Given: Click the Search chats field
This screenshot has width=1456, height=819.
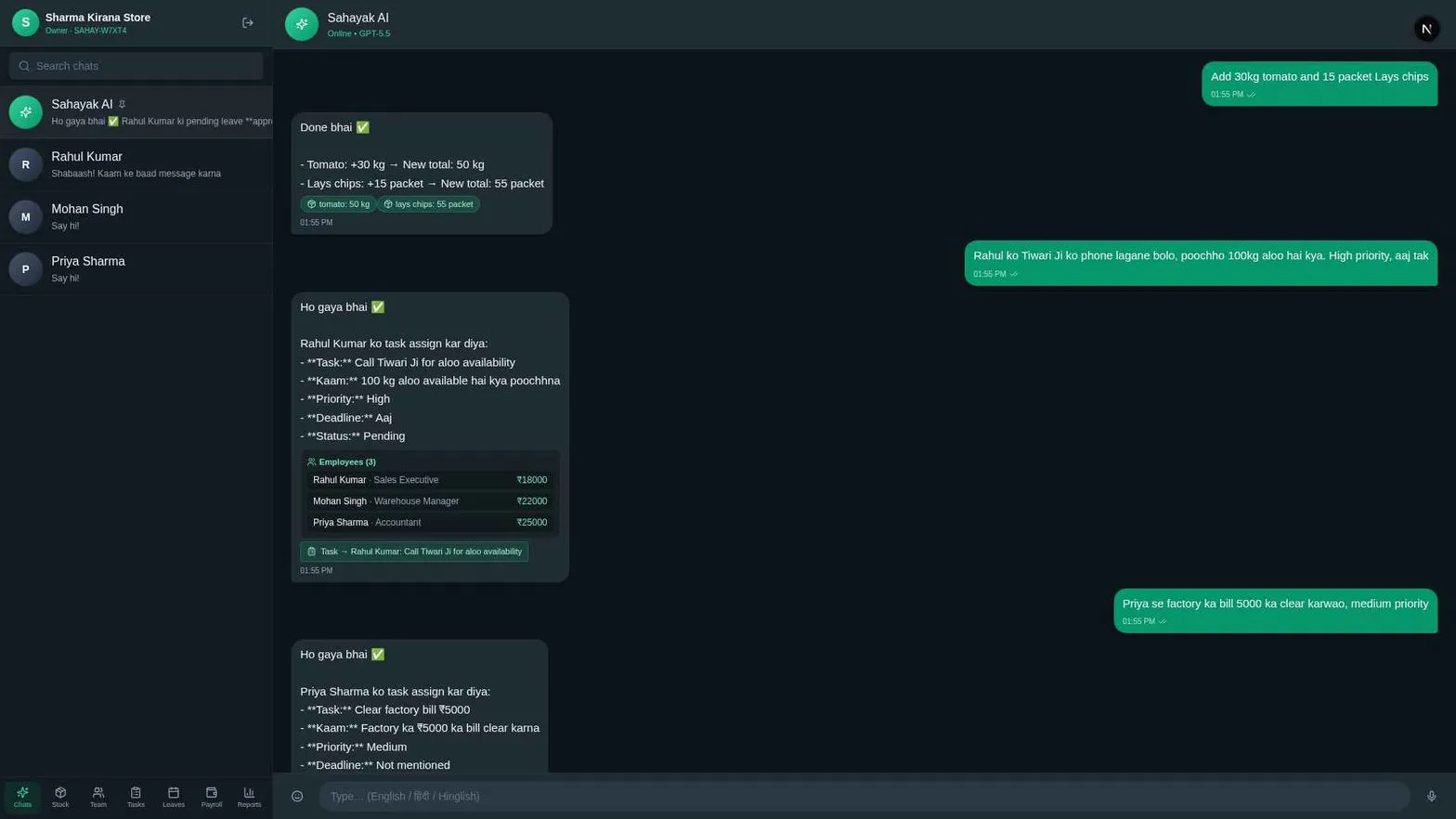Looking at the screenshot, I should point(136,66).
